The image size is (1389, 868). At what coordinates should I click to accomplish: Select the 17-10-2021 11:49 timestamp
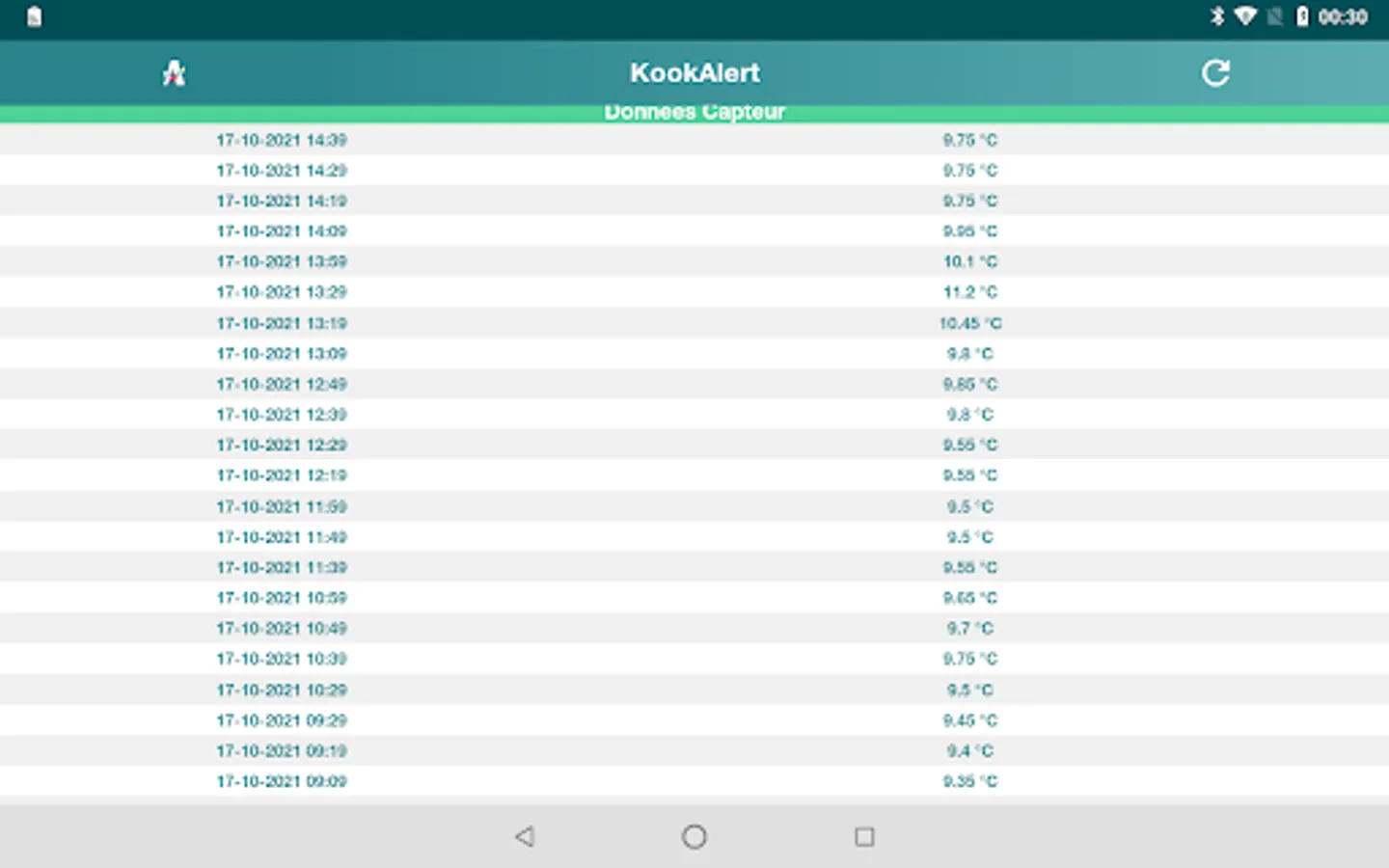pos(282,537)
